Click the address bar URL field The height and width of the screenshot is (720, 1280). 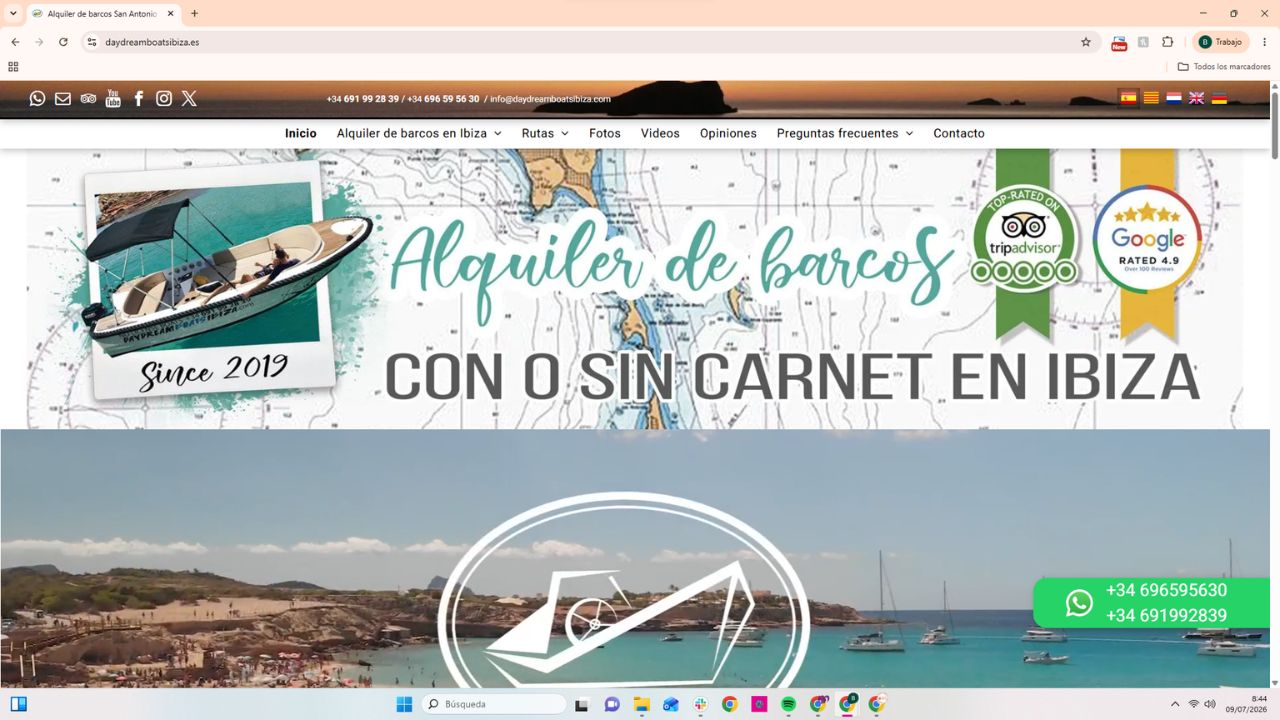[x=590, y=42]
